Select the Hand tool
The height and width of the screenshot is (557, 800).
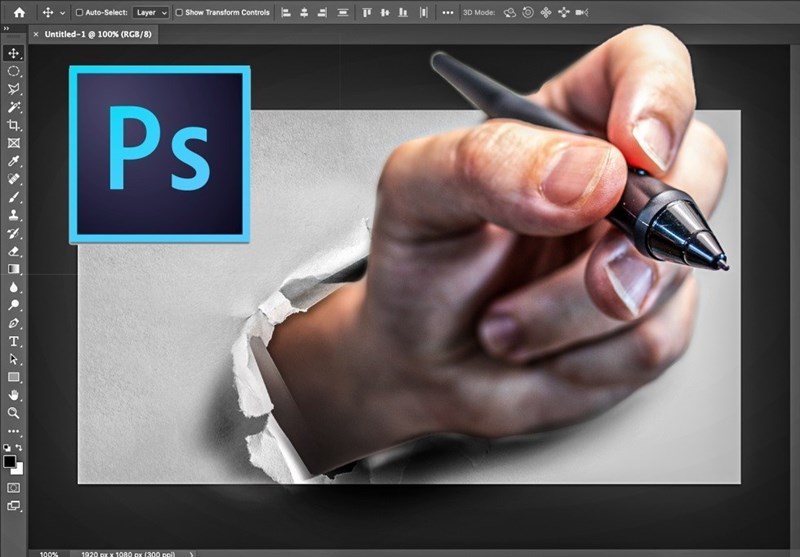pyautogui.click(x=13, y=395)
